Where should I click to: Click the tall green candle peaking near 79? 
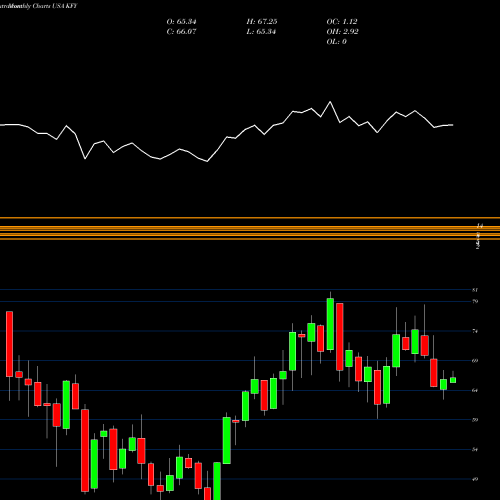tap(330, 324)
